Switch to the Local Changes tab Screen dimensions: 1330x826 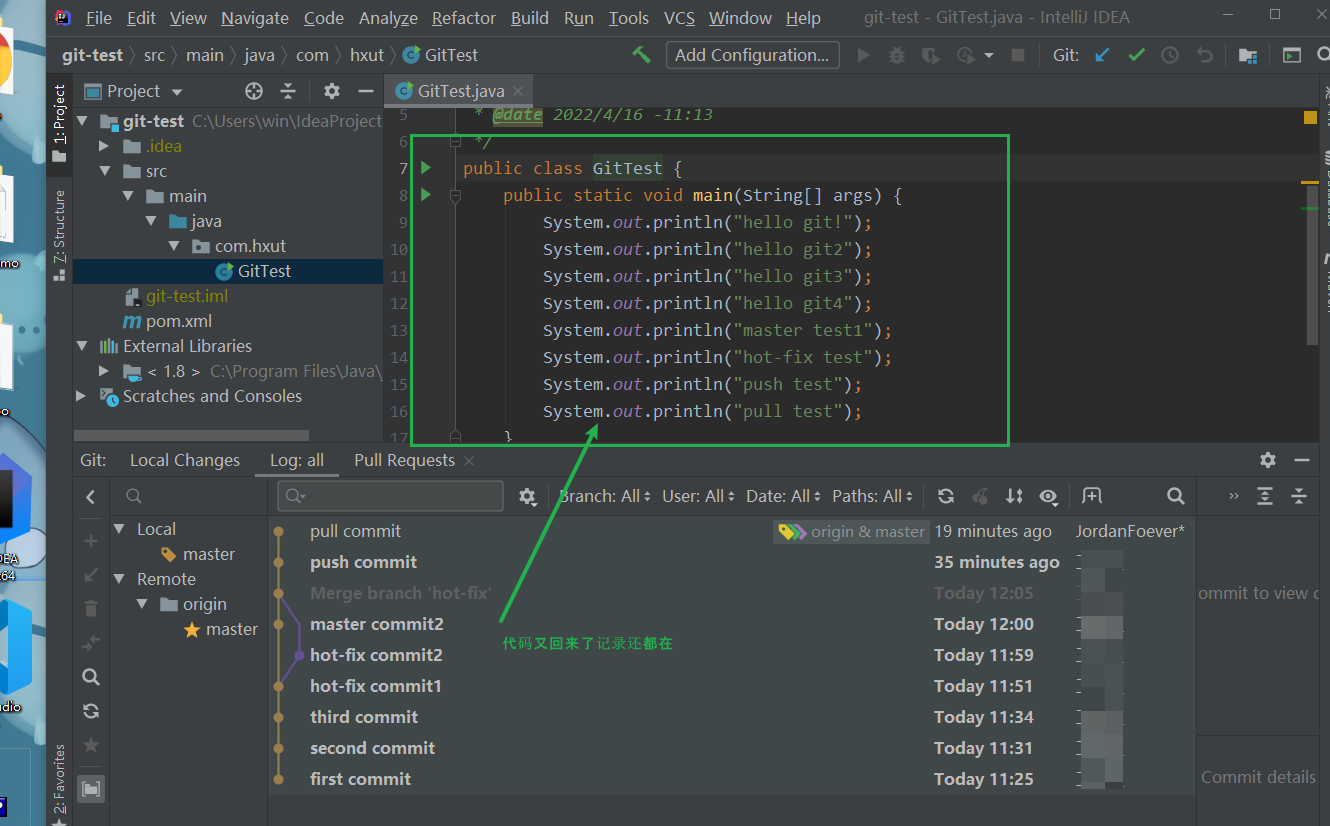[x=185, y=460]
